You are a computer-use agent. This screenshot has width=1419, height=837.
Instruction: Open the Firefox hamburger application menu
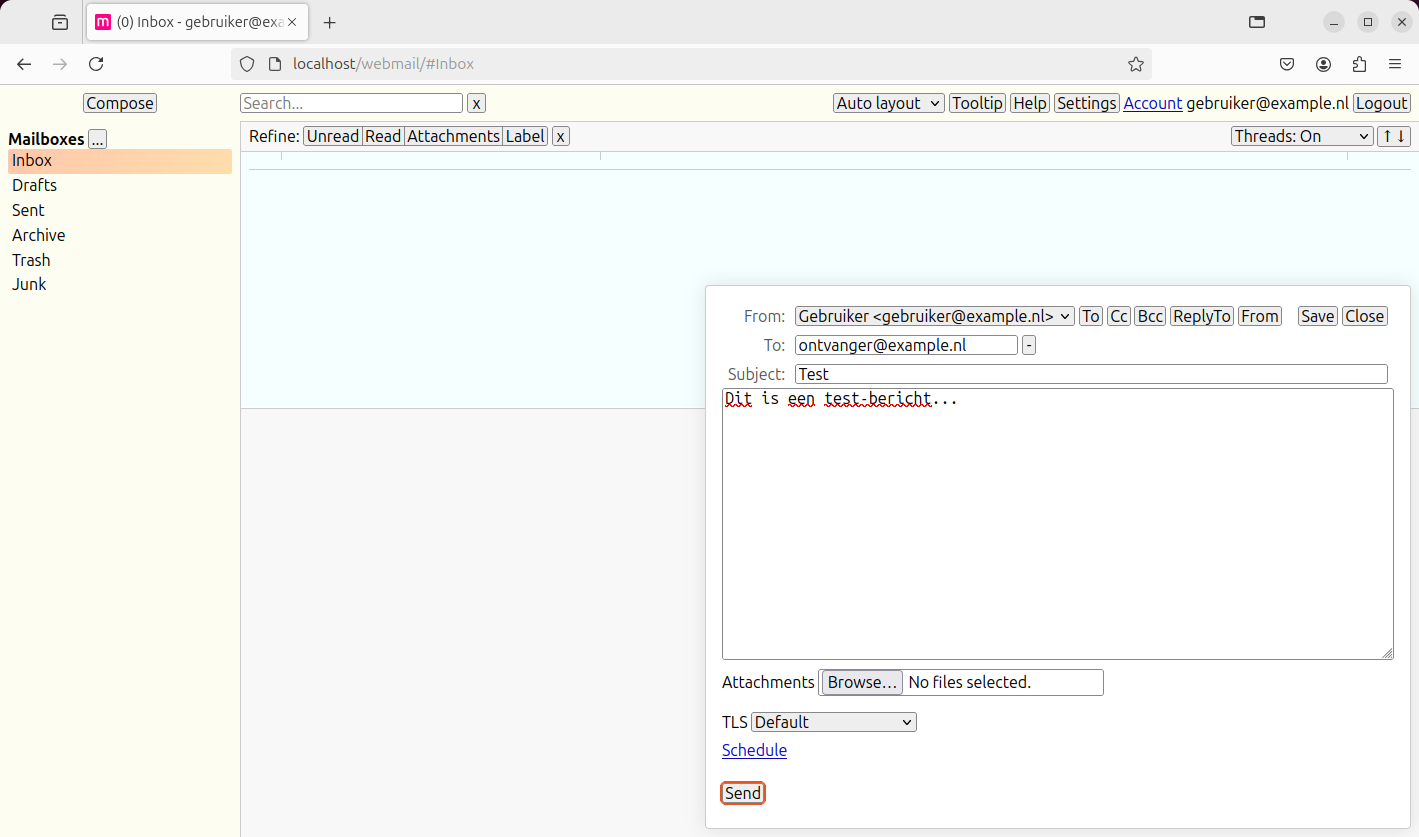1395,64
